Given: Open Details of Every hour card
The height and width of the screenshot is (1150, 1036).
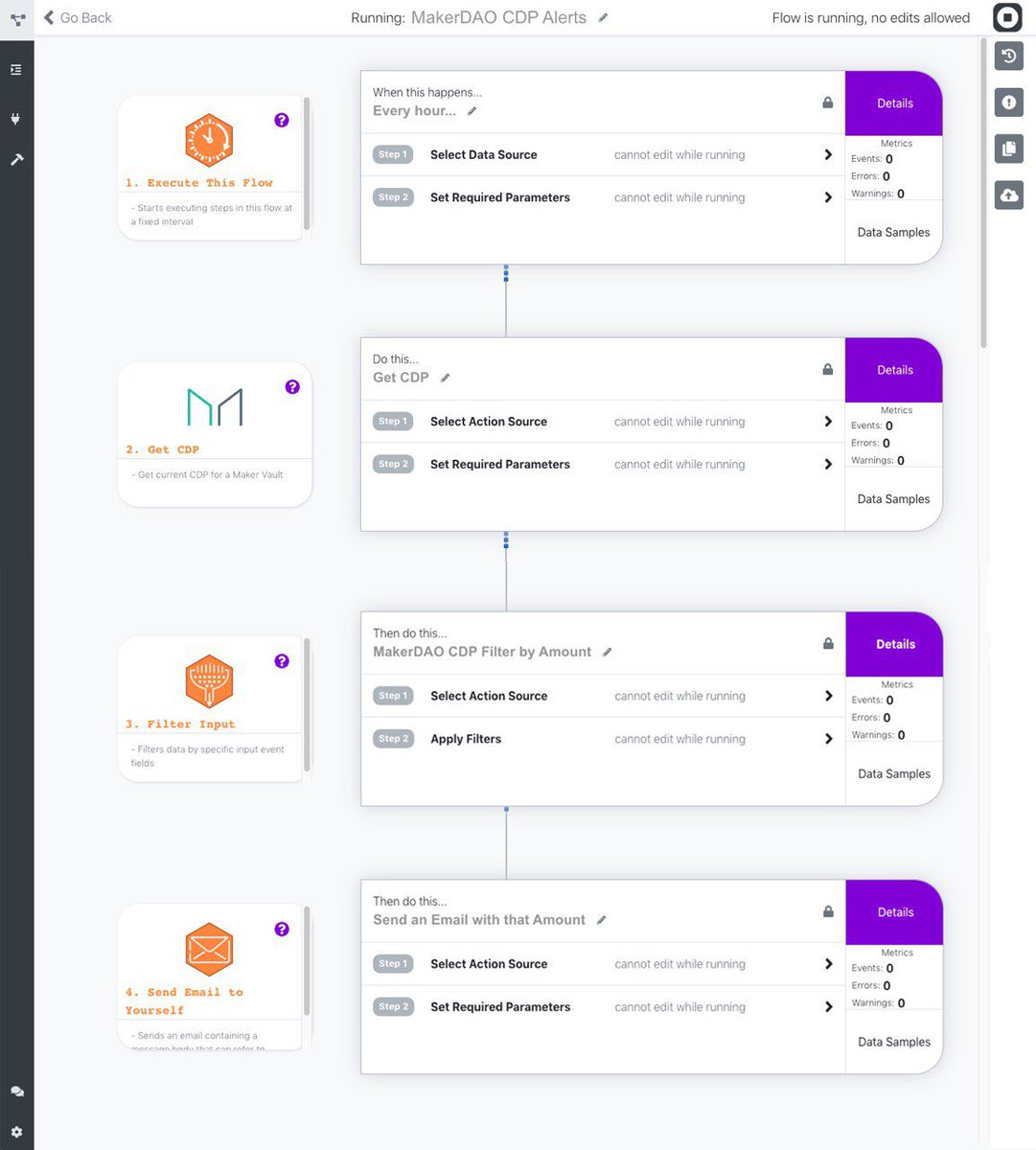Looking at the screenshot, I should coord(893,103).
